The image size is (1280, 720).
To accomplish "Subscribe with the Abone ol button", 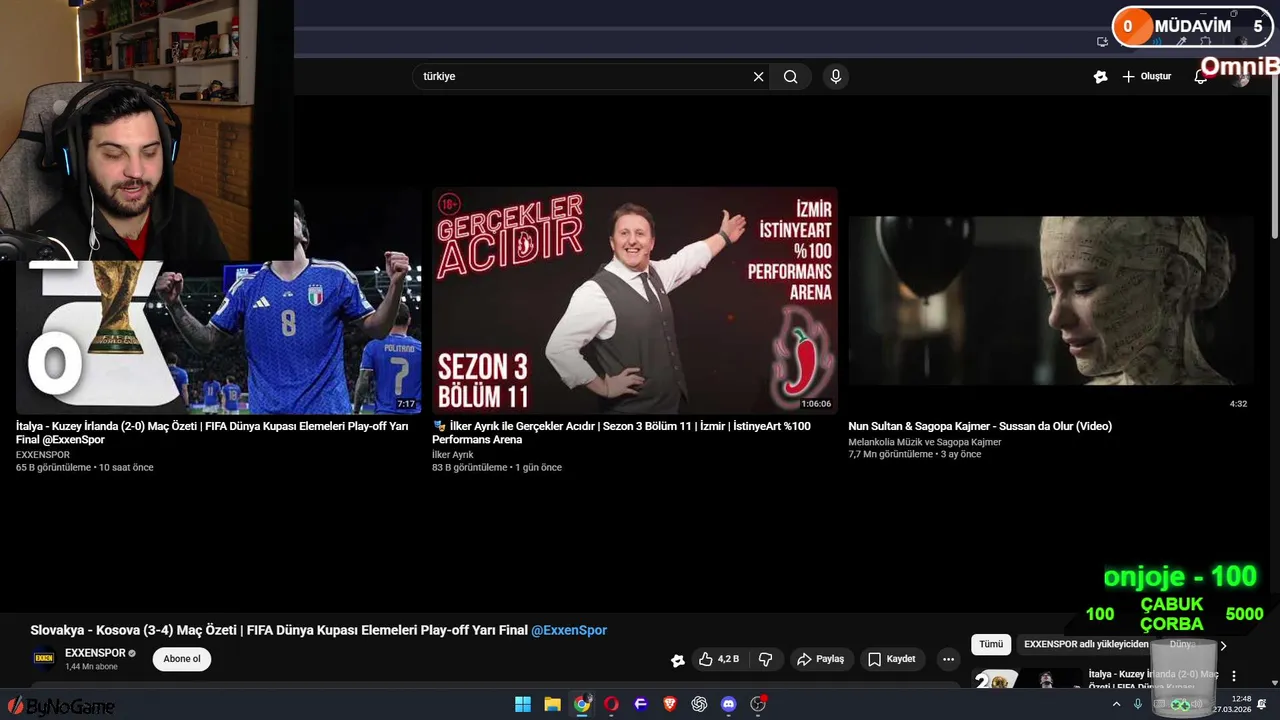I will tap(182, 659).
